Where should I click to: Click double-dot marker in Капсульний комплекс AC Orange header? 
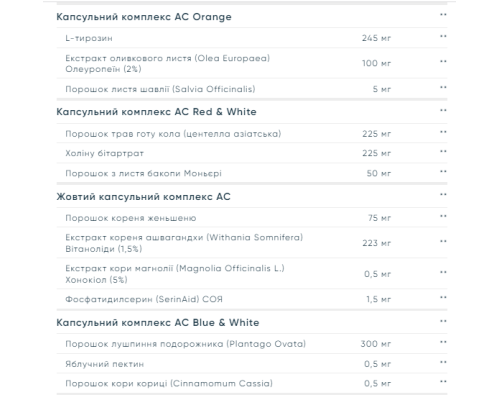click(443, 15)
